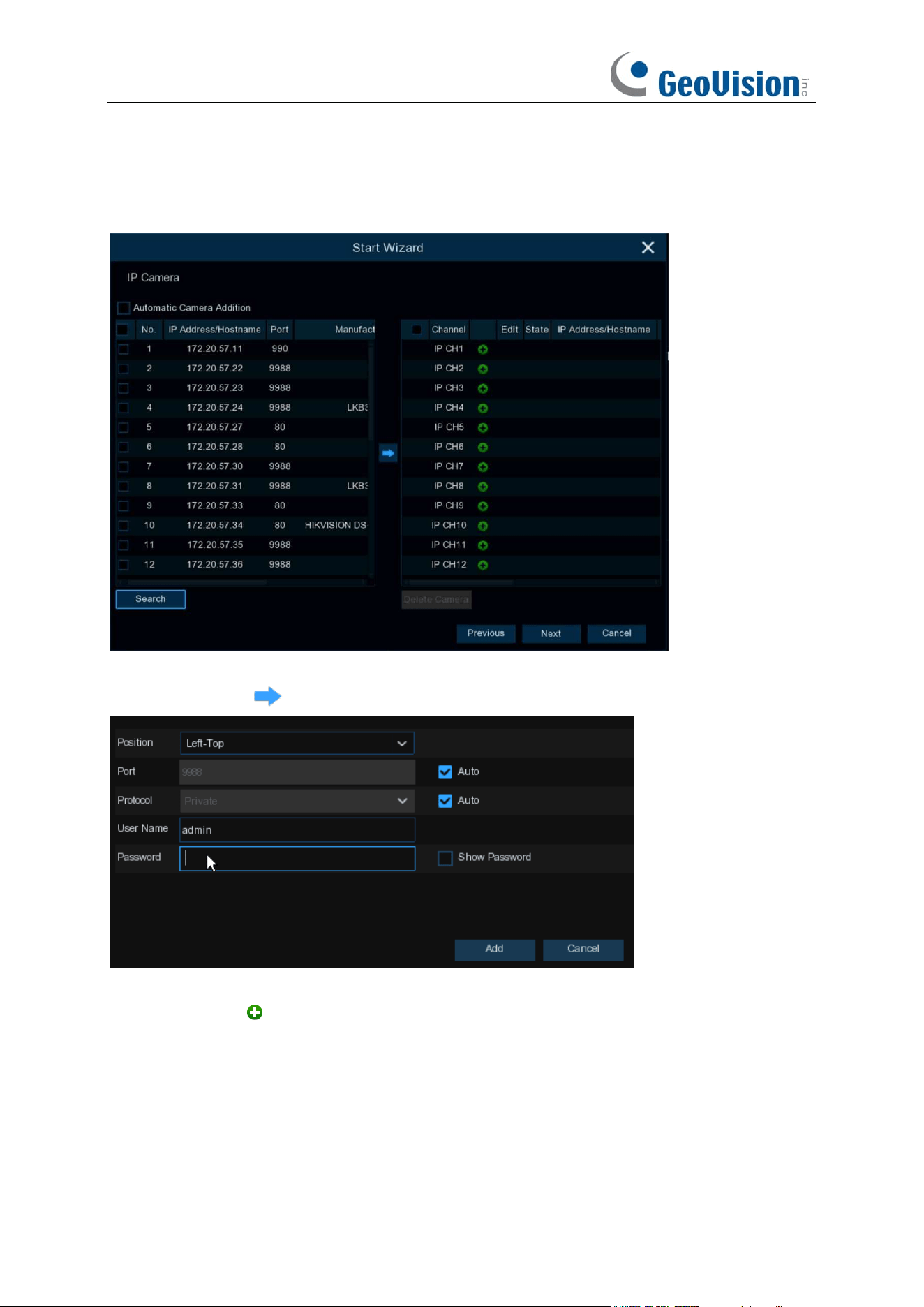
Task: Click the Edit column header
Action: pyautogui.click(x=509, y=330)
